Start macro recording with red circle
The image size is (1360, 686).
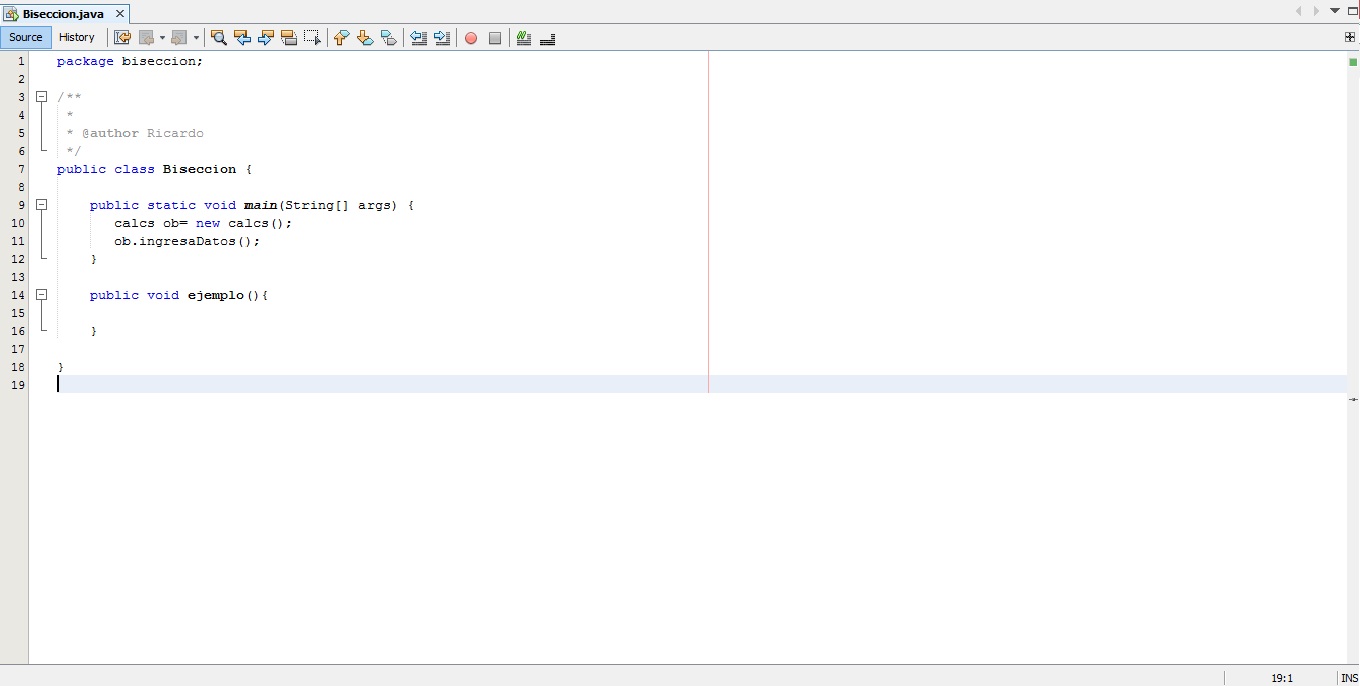(471, 38)
